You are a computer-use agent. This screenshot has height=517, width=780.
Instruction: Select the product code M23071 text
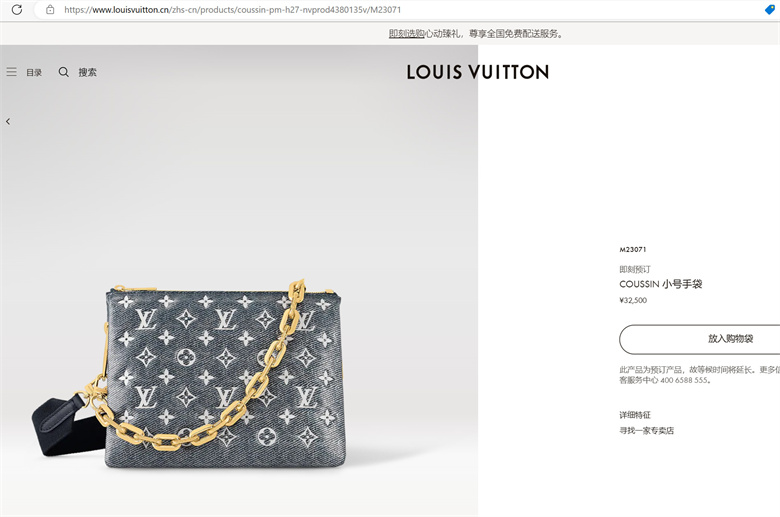tap(632, 250)
